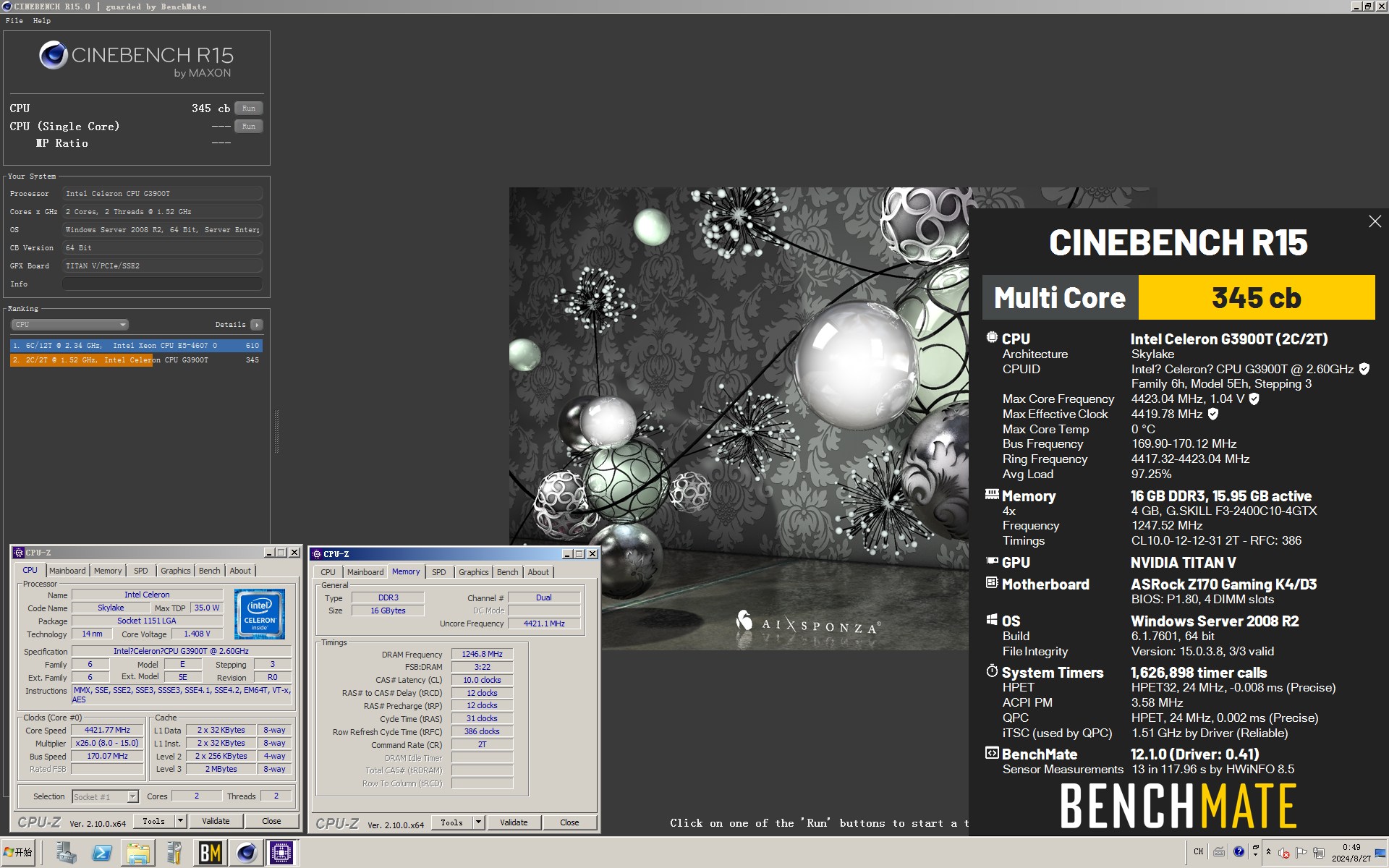Click the 345 cb Multi Core score
The image size is (1389, 868).
1256,298
